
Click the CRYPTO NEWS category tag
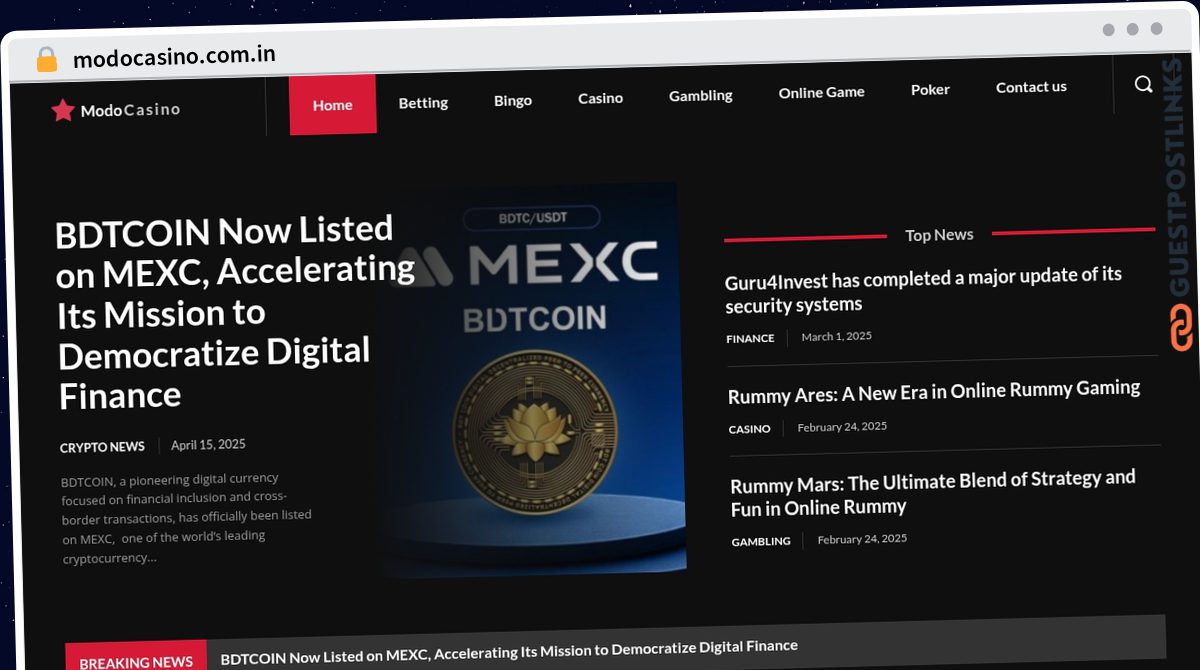pos(102,447)
